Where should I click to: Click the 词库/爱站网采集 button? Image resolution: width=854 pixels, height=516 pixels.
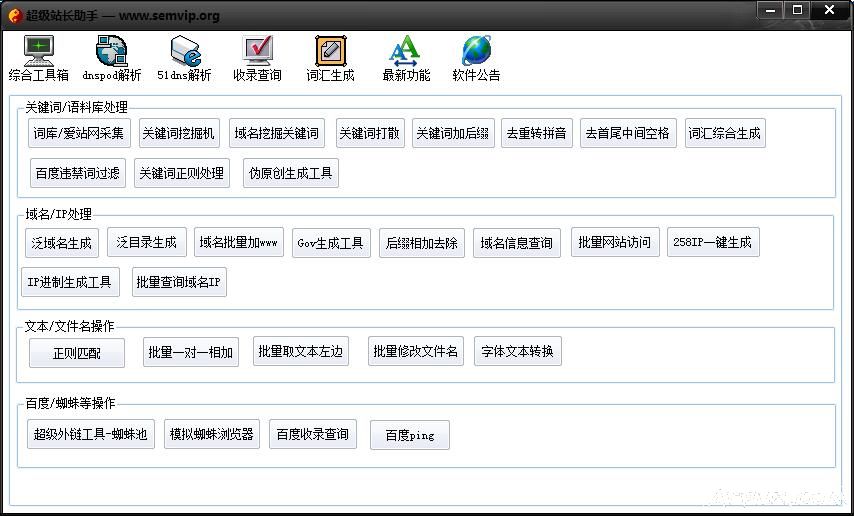pyautogui.click(x=80, y=133)
